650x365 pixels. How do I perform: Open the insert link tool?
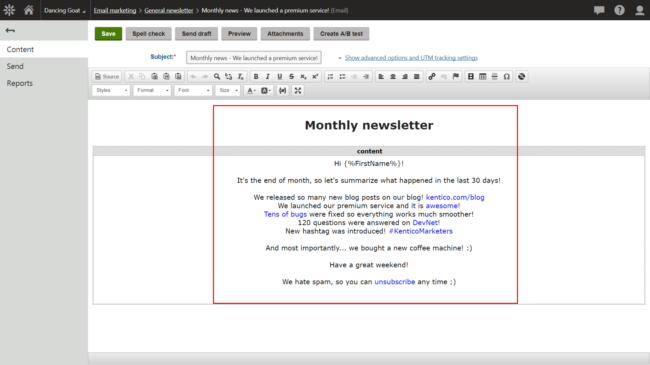[432, 76]
